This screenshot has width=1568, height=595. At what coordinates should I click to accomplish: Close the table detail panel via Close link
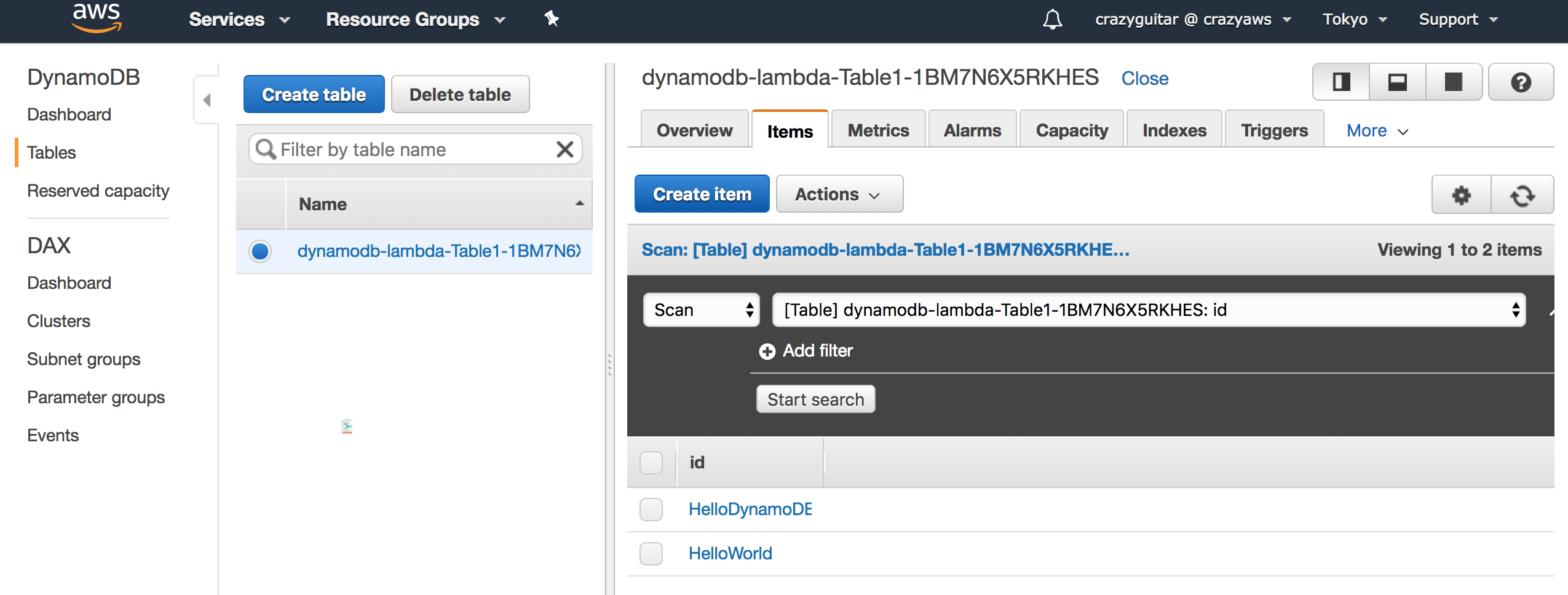(1145, 78)
